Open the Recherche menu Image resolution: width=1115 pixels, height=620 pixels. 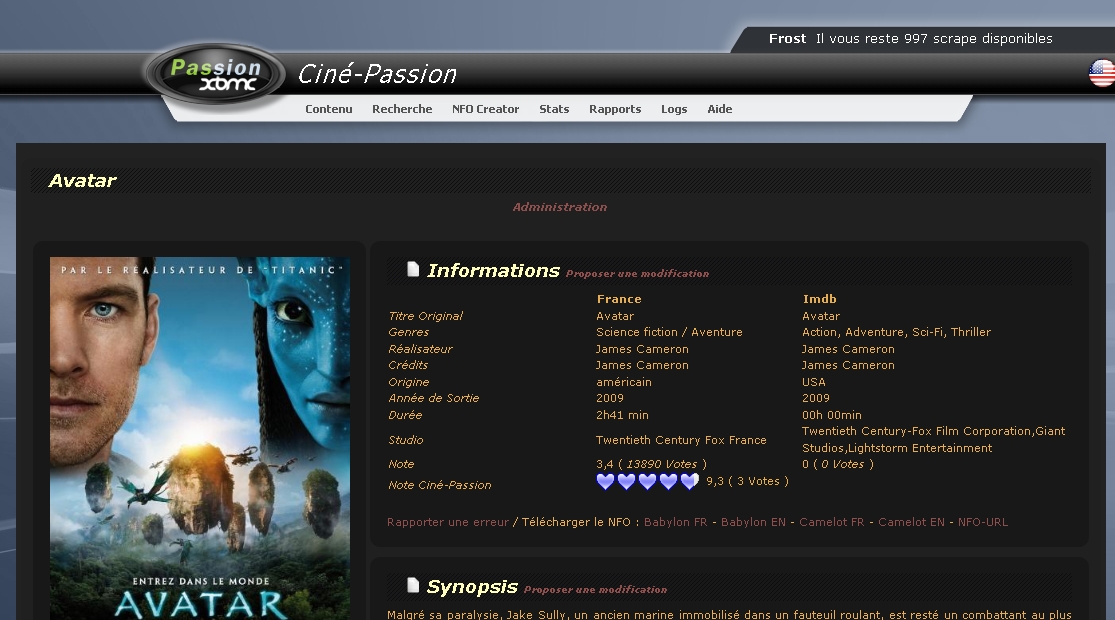point(402,109)
